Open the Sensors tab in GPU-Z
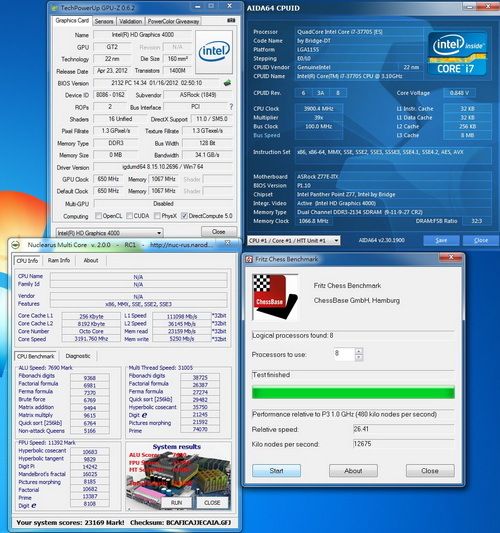The width and height of the screenshot is (500, 533). coord(104,21)
